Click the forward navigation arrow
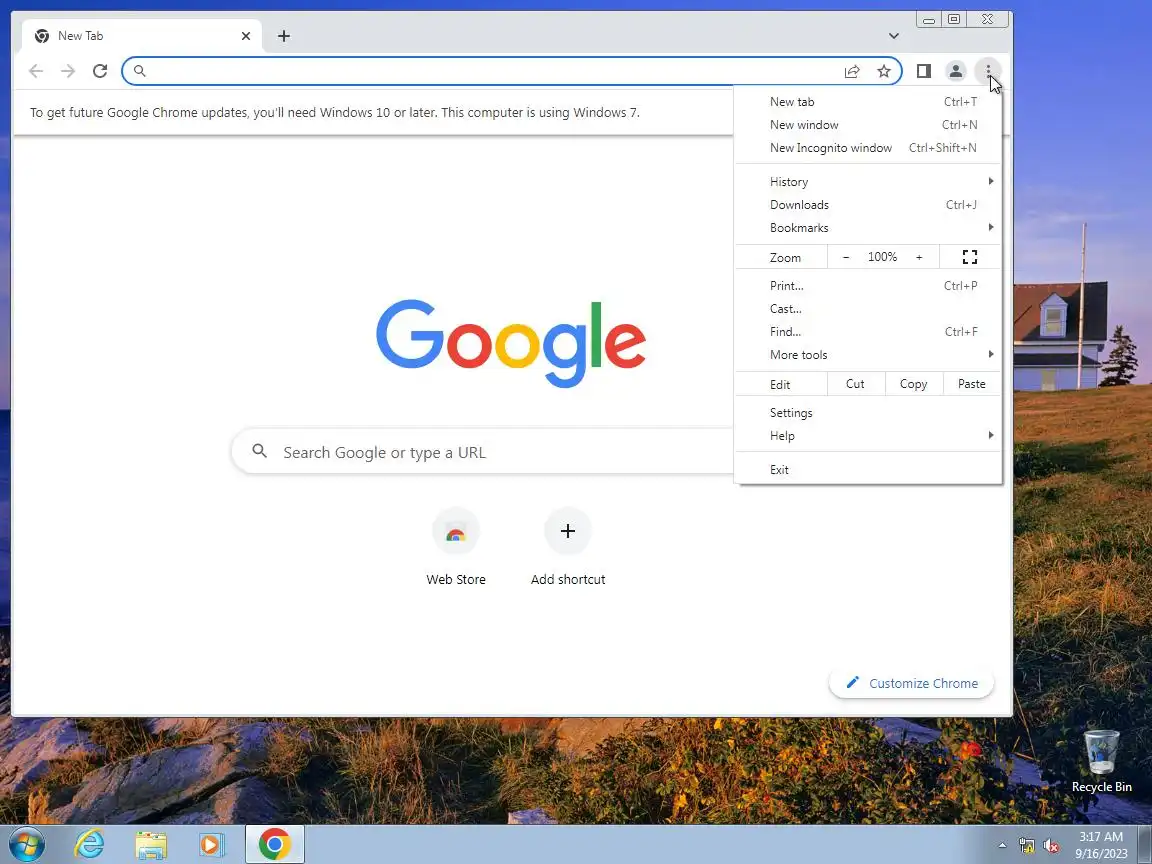 coord(68,71)
